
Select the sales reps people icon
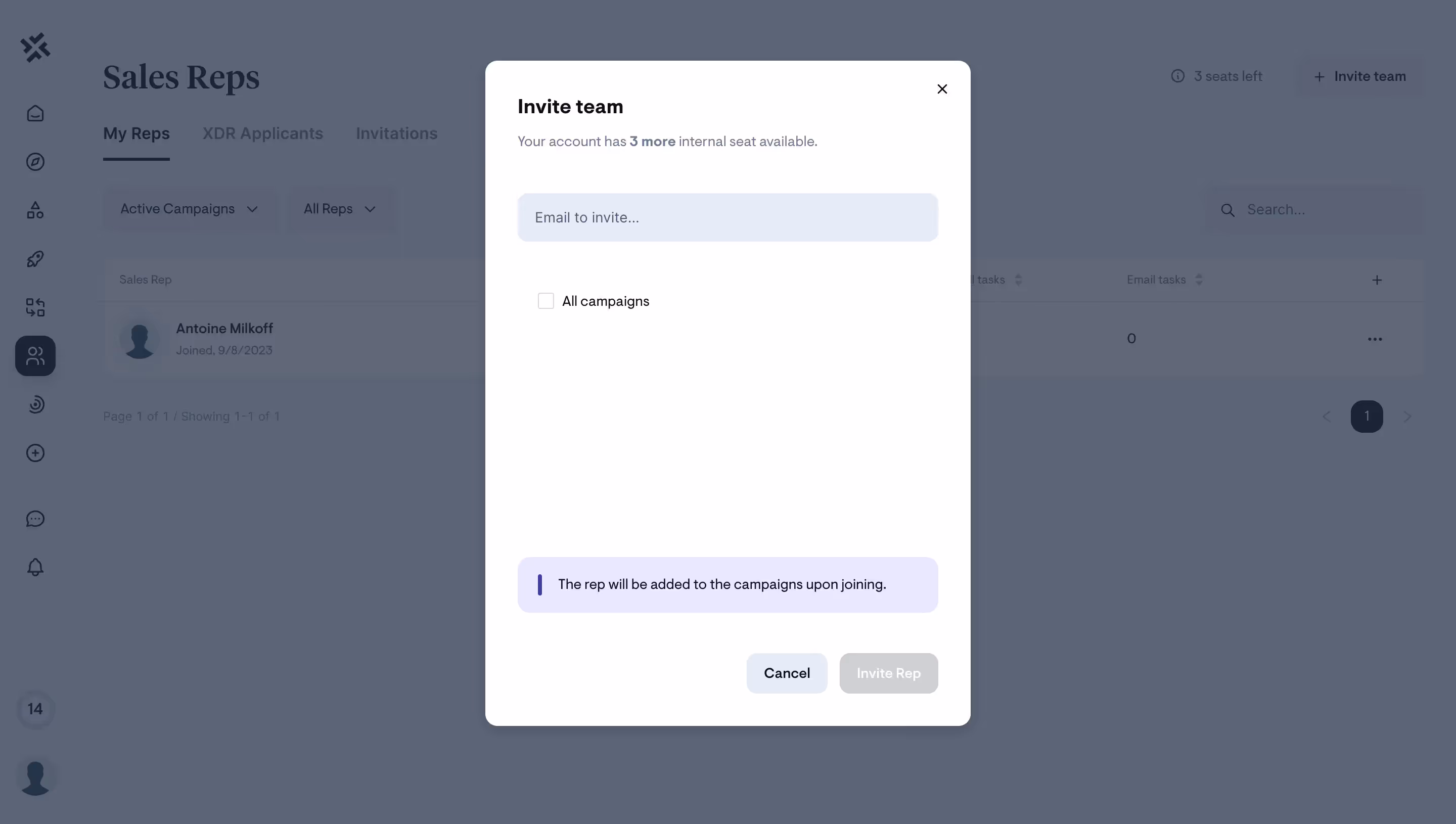click(35, 356)
